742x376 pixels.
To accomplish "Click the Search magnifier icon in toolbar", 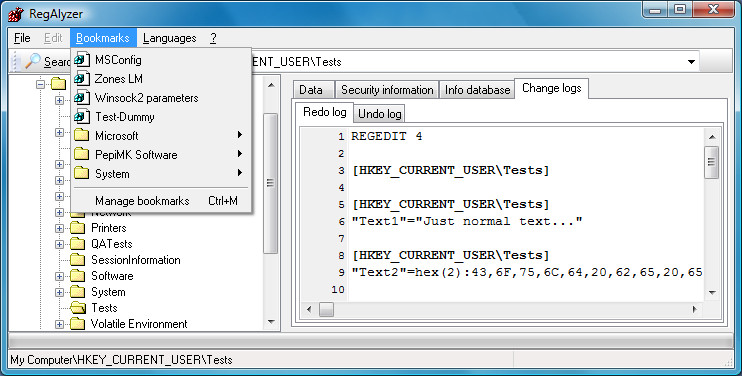I will (33, 61).
